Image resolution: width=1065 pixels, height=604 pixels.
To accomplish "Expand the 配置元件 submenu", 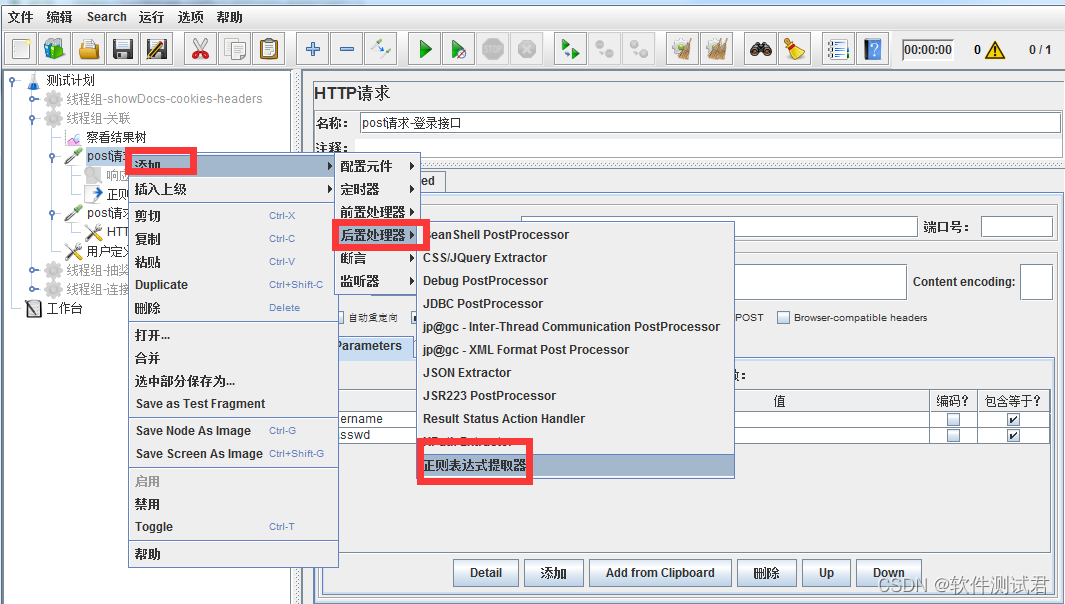I will [x=377, y=166].
